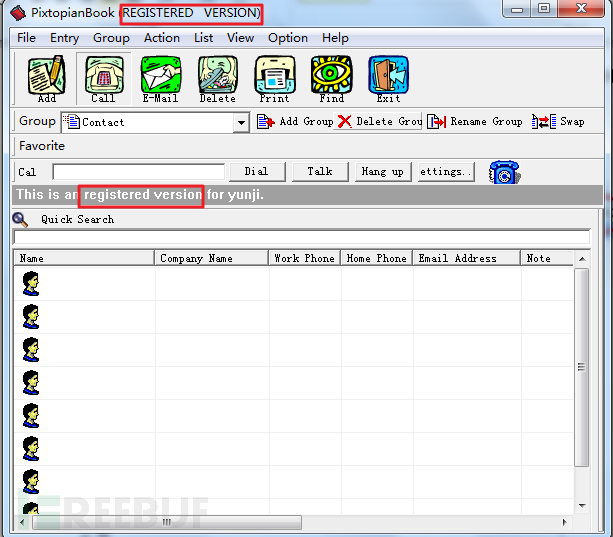Click the Add Group icon button
The image size is (613, 537).
coord(295,122)
